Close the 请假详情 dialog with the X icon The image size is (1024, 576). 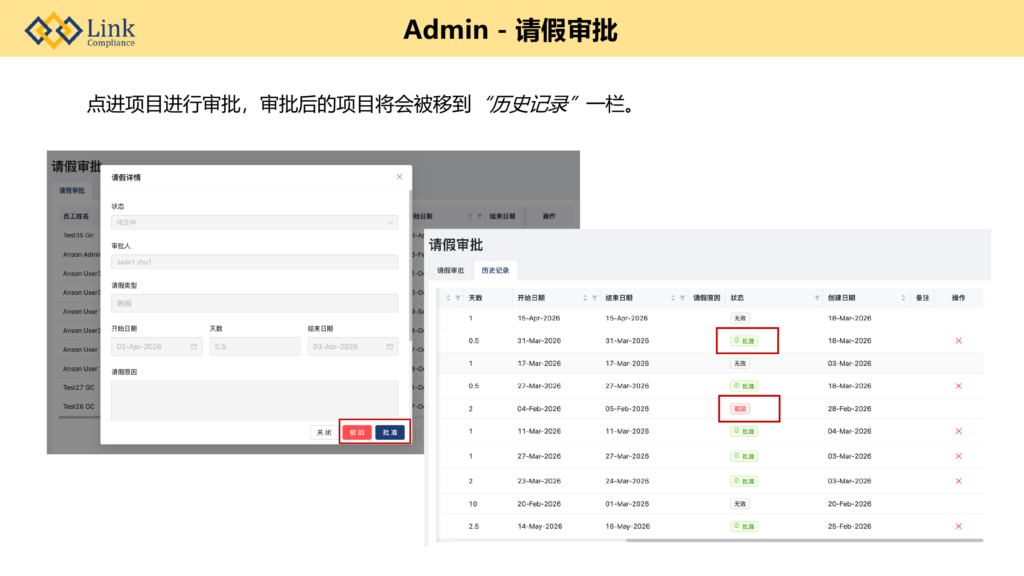coord(399,177)
